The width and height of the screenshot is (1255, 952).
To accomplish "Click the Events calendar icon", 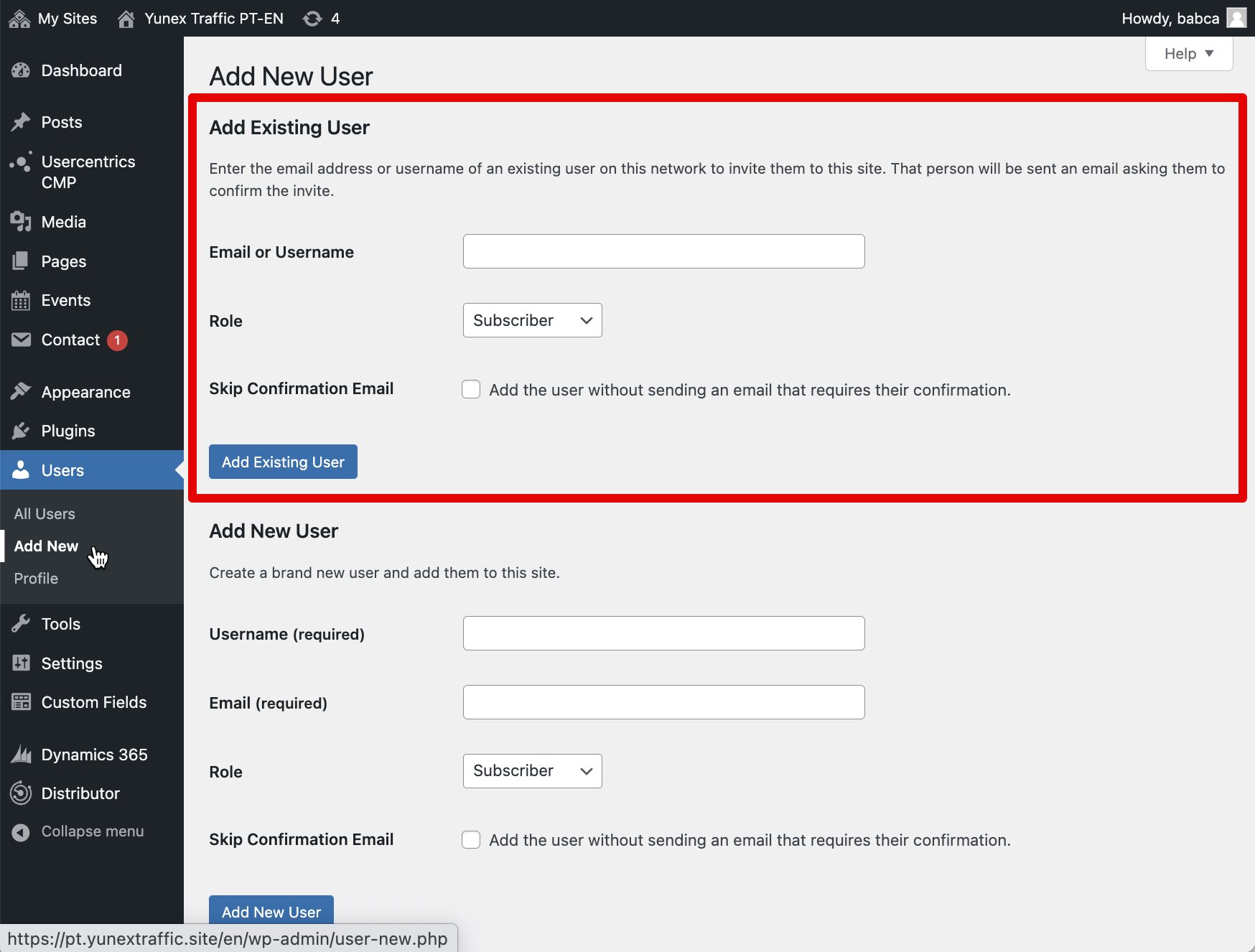I will coord(21,301).
